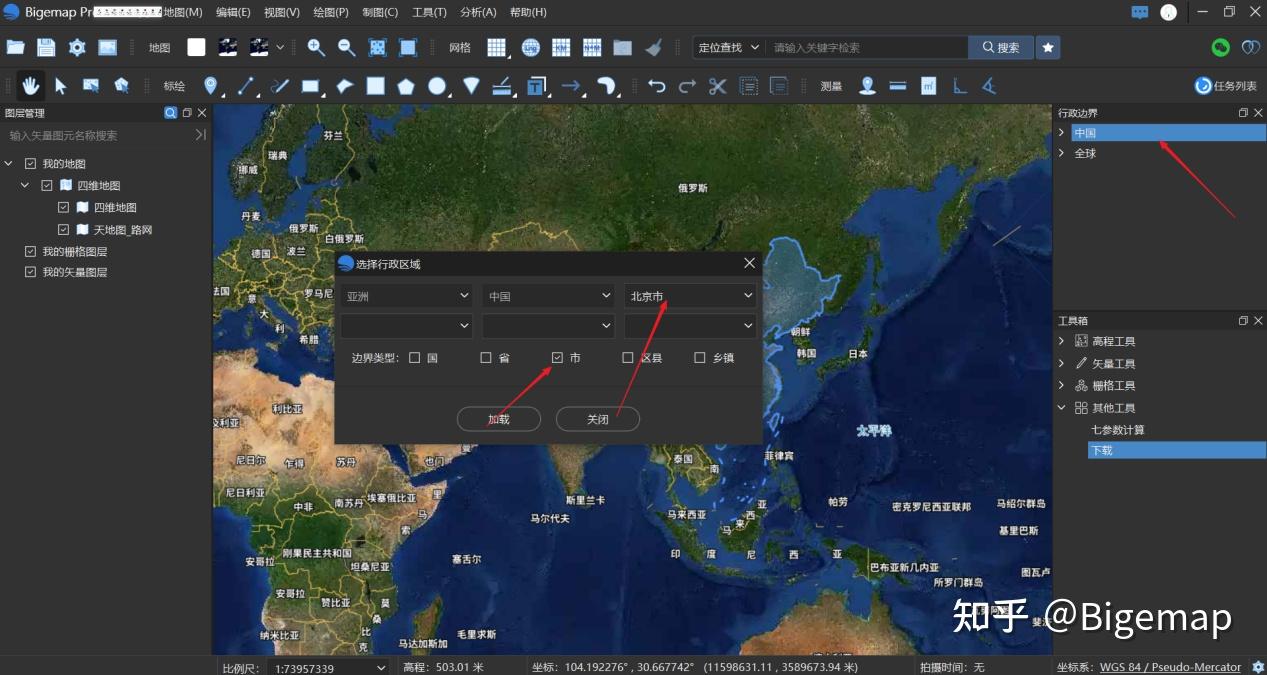The width and height of the screenshot is (1267, 675).
Task: Click the redo arrow icon
Action: pyautogui.click(x=687, y=86)
